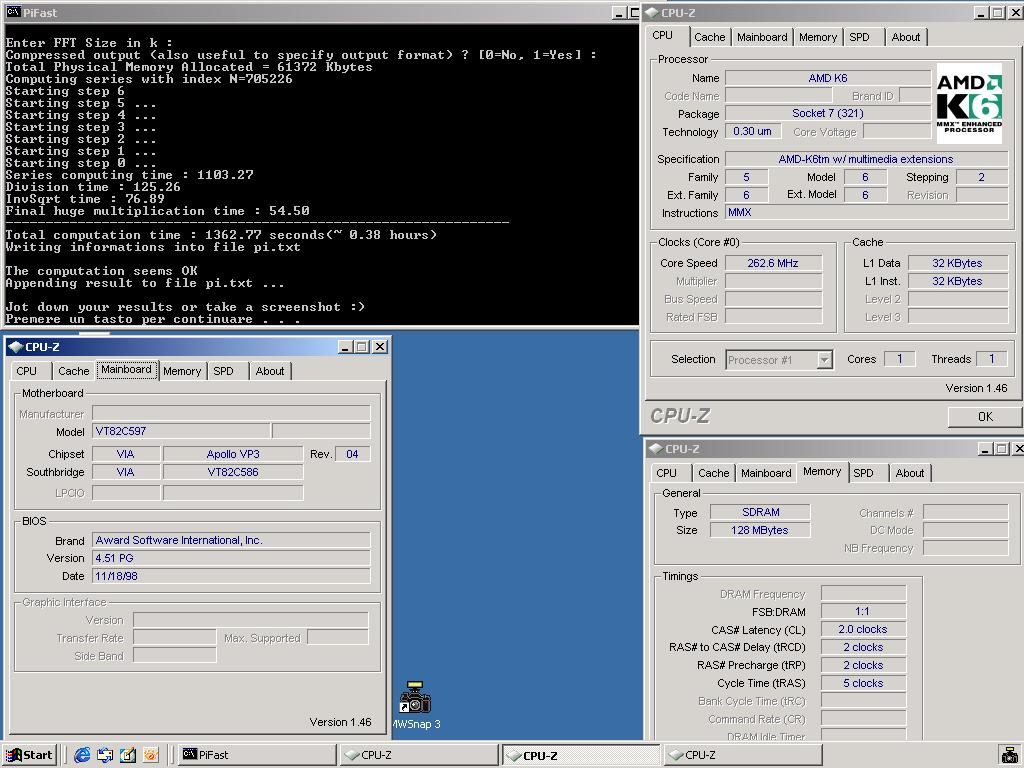The width and height of the screenshot is (1024, 768).
Task: Switch to About tab in Mainboard CPU-Z window
Action: point(270,371)
